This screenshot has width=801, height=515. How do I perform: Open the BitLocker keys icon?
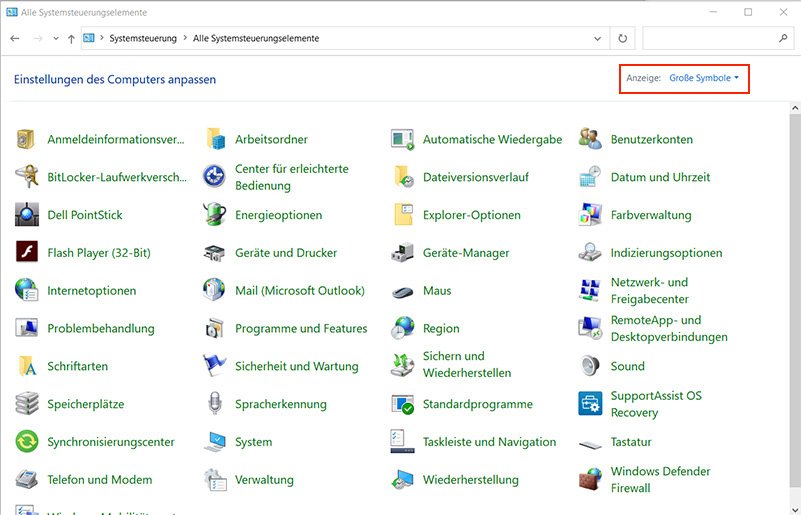27,177
